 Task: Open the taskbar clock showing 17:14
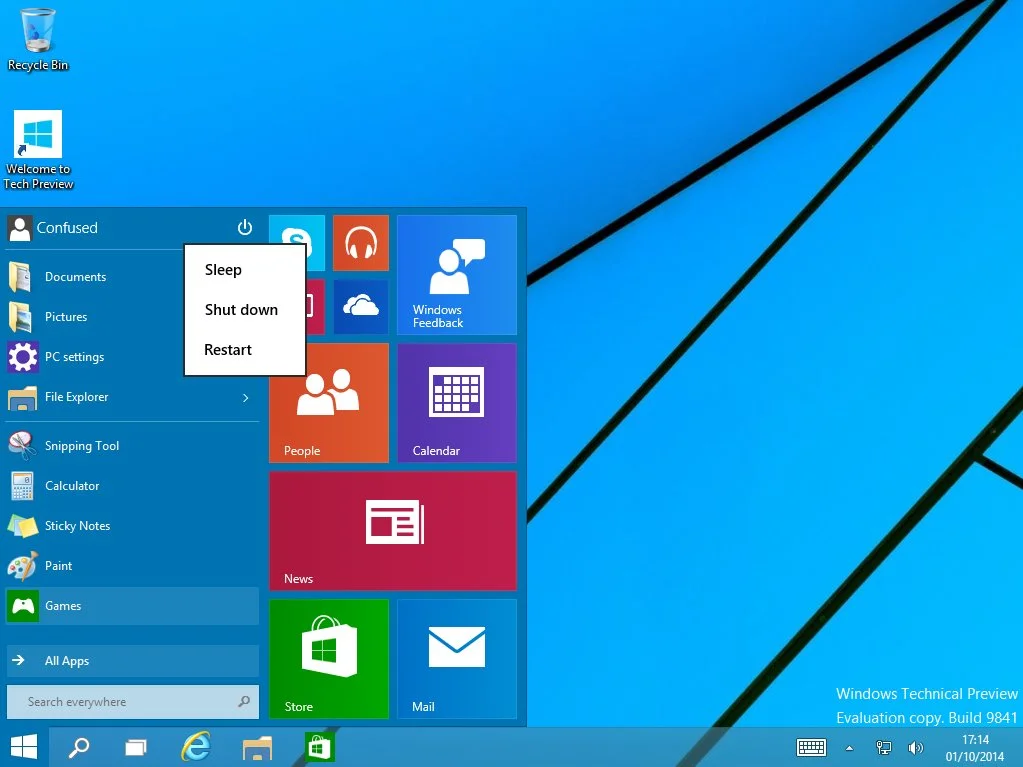coord(975,748)
